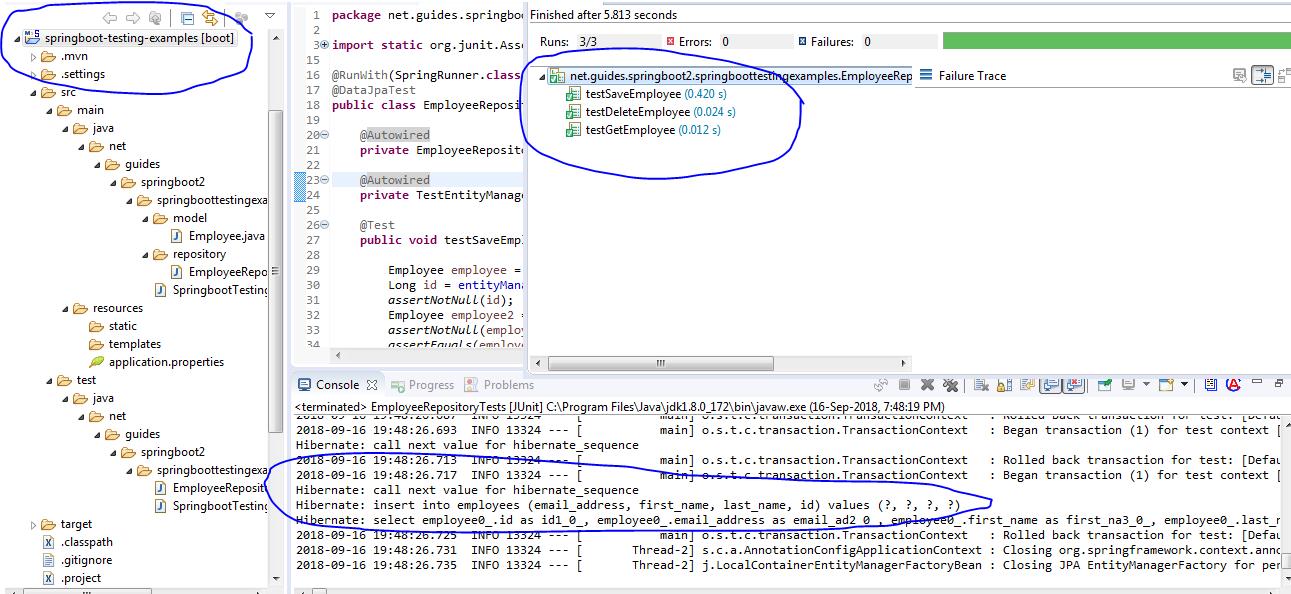This screenshot has width=1291, height=594.
Task: Pin the Console view
Action: 1103,384
